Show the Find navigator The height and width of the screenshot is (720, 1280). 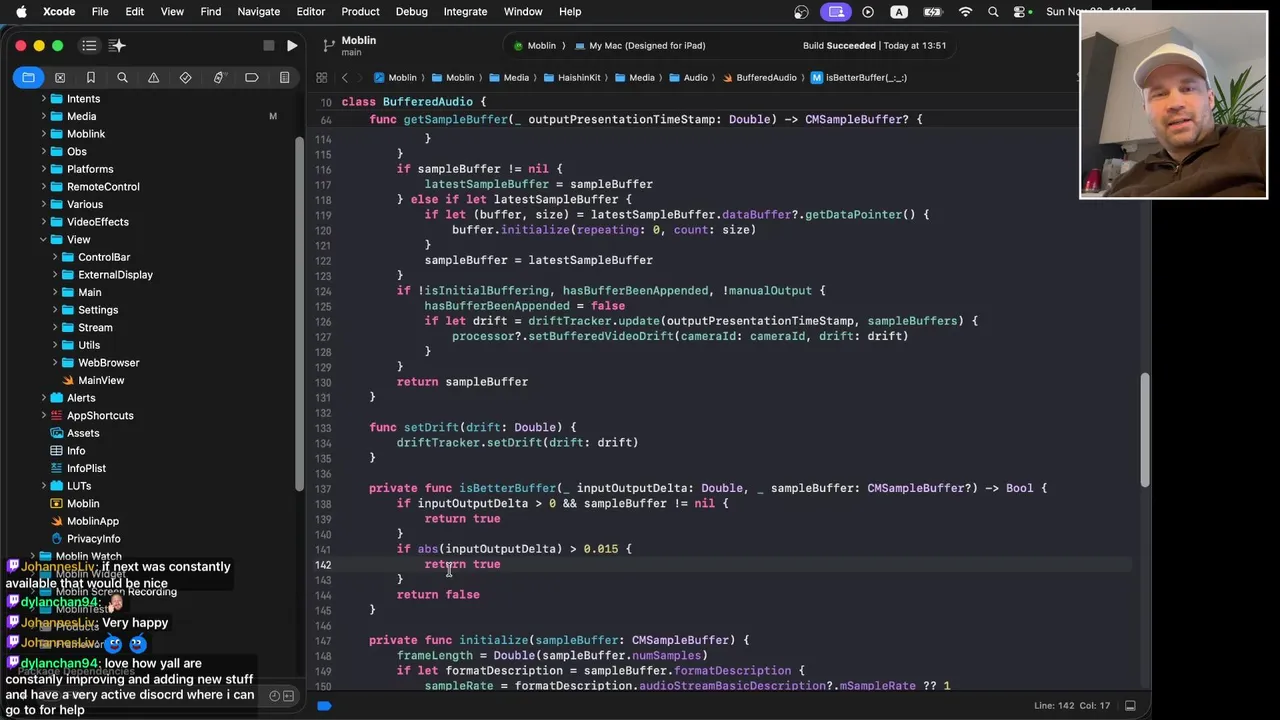click(122, 77)
